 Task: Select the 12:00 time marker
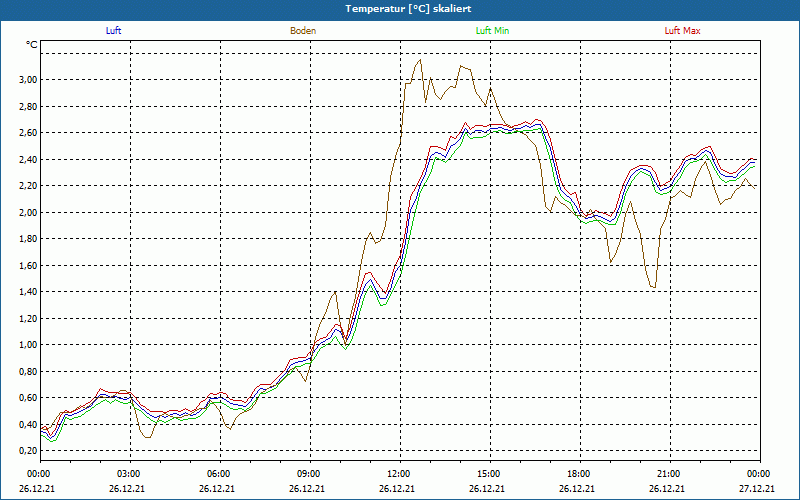[399, 474]
